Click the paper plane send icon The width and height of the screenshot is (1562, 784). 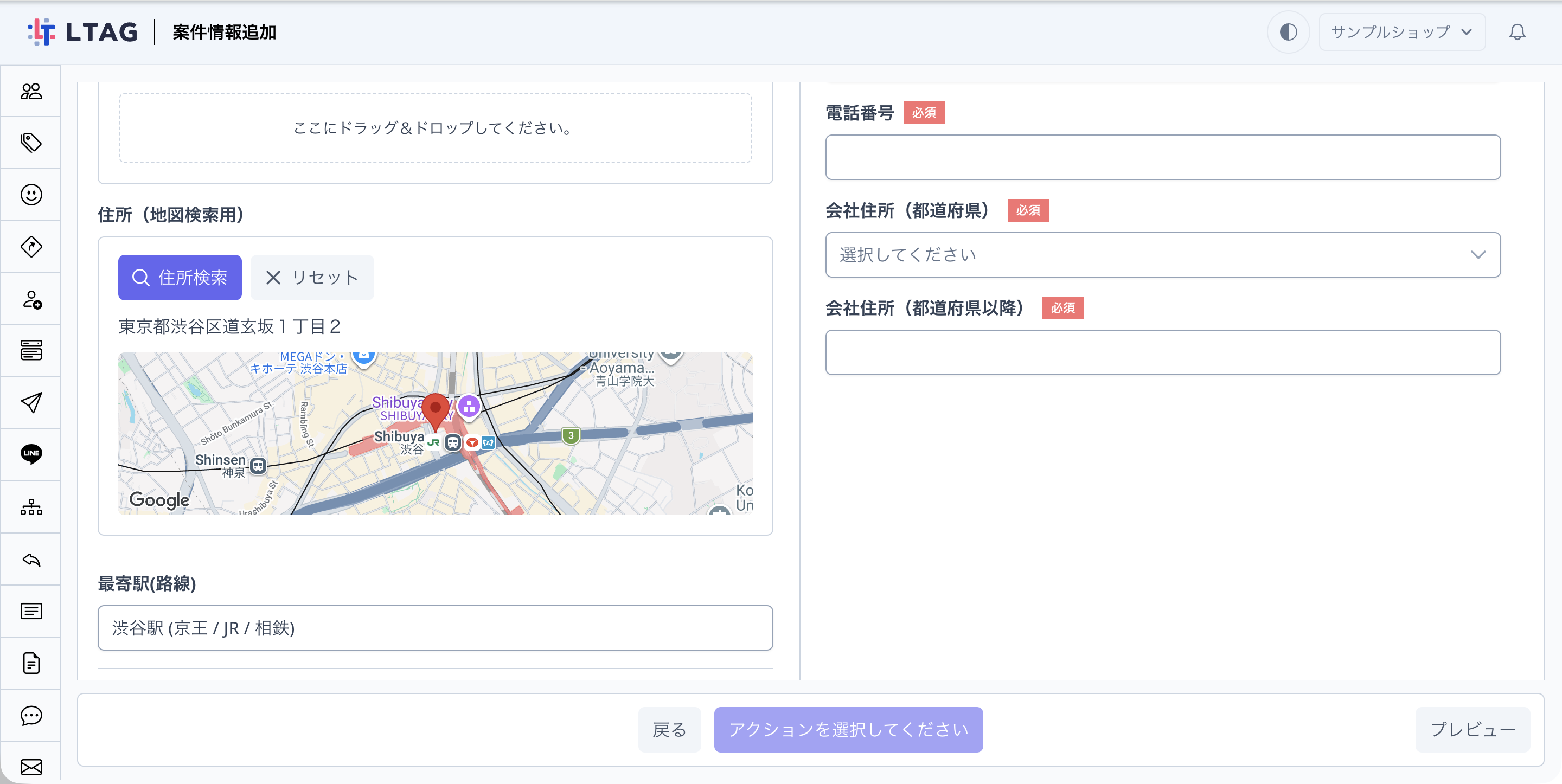31,403
